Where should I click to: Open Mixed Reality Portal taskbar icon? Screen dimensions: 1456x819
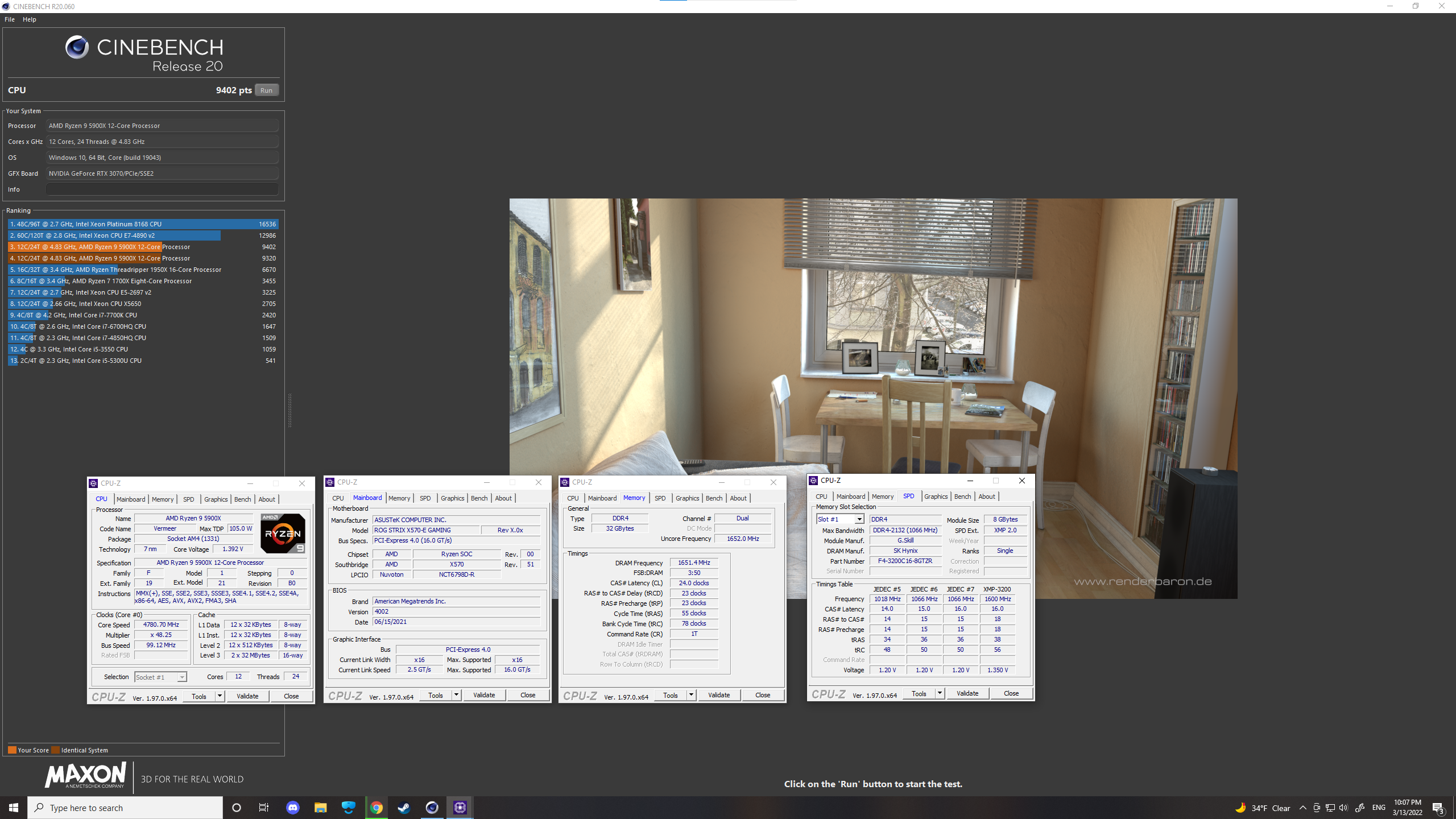pyautogui.click(x=349, y=808)
